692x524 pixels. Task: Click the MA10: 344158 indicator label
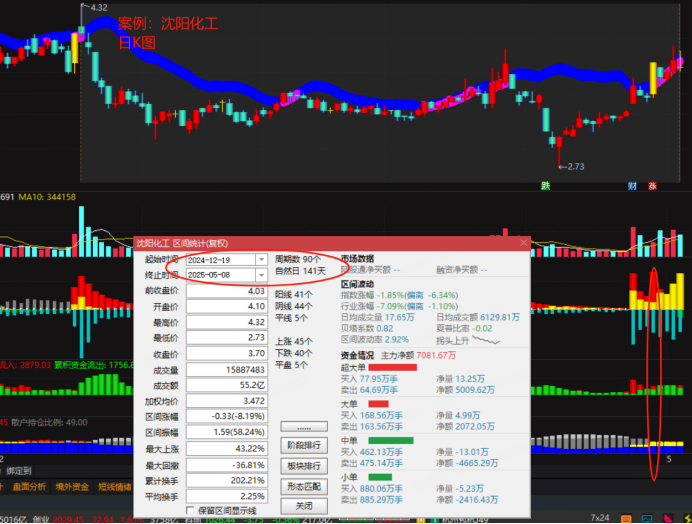47,197
